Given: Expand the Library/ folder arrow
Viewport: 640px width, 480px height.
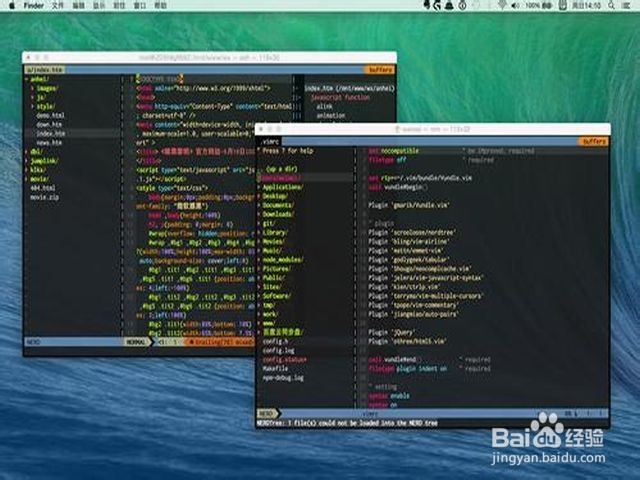Looking at the screenshot, I should coord(259,232).
